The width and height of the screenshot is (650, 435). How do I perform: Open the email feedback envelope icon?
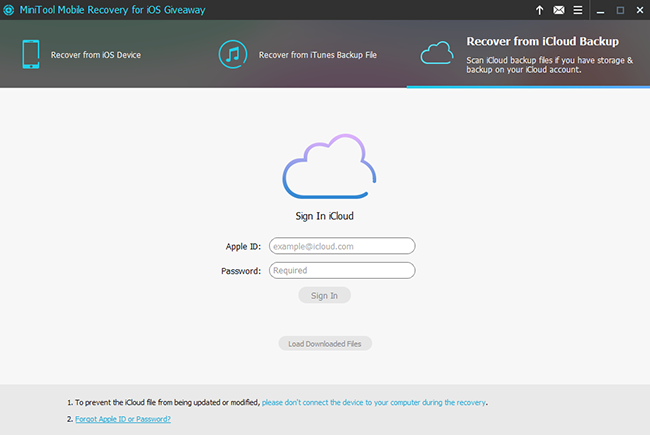[x=559, y=10]
